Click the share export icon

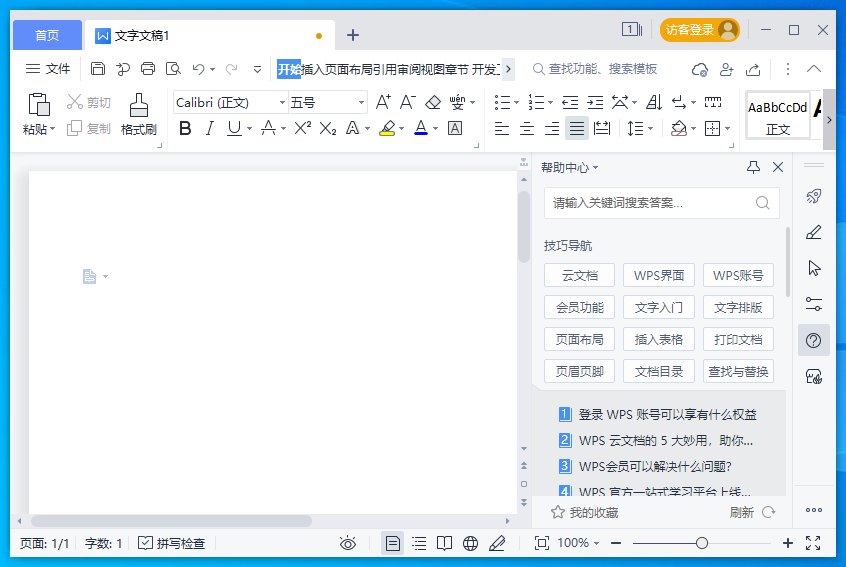(x=753, y=69)
